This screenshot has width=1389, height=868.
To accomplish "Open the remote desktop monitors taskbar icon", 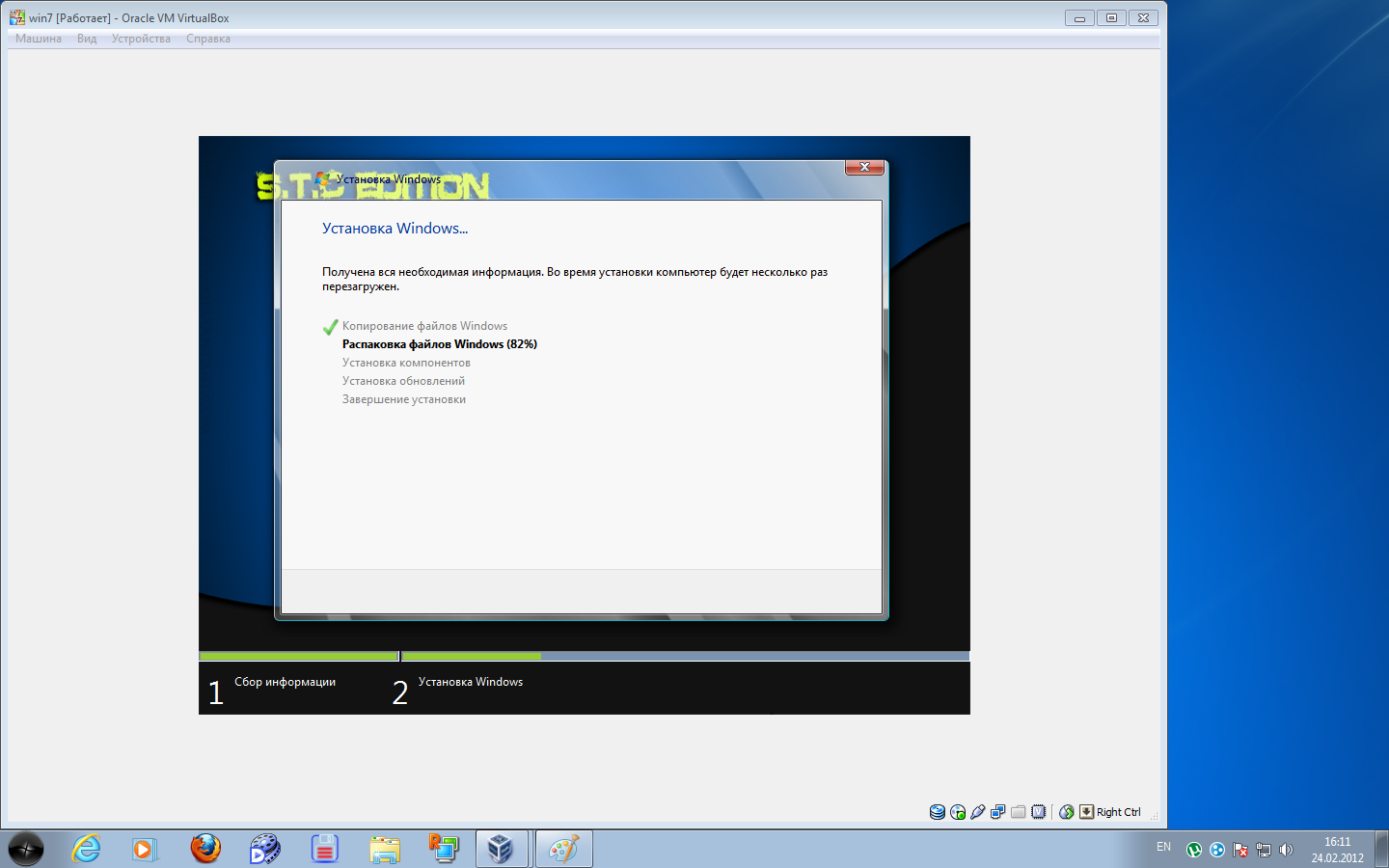I will tap(445, 849).
